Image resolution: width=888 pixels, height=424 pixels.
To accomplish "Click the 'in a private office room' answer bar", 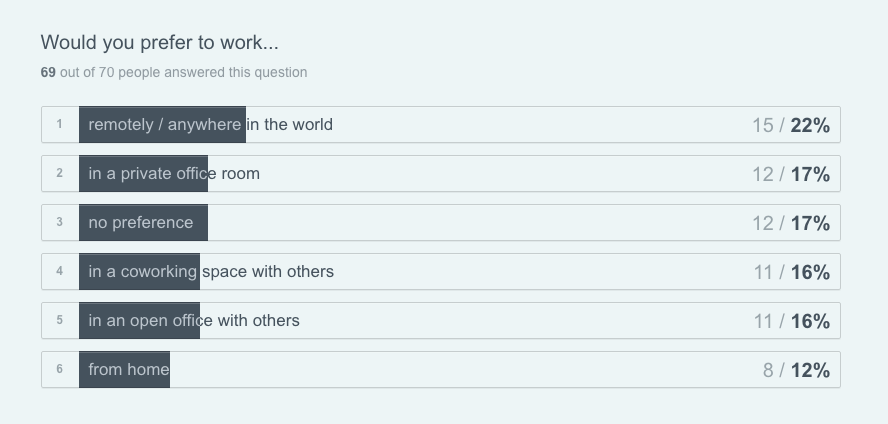I will [x=174, y=174].
